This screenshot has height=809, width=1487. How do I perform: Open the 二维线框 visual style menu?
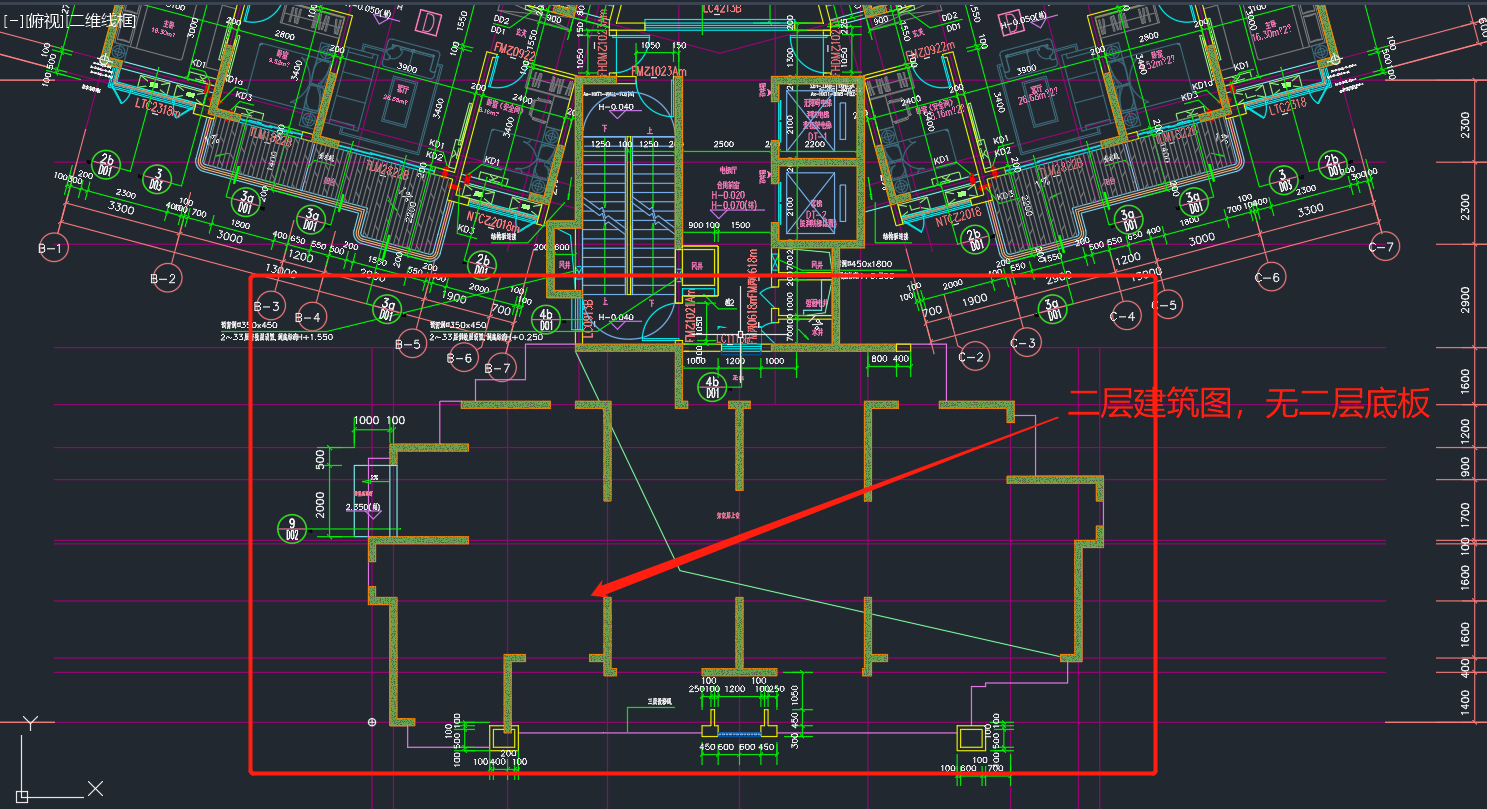click(x=99, y=20)
